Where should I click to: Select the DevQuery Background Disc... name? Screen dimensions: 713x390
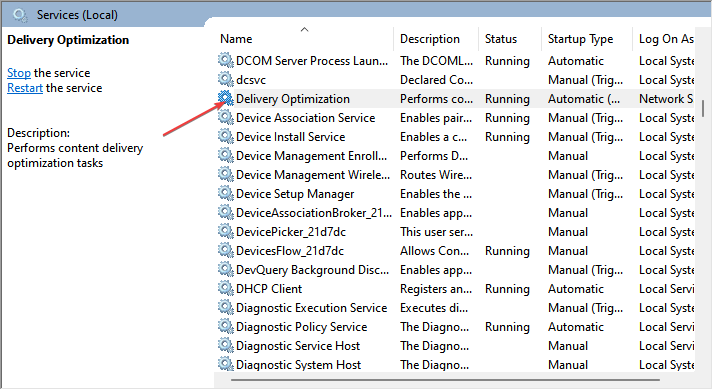click(x=312, y=270)
